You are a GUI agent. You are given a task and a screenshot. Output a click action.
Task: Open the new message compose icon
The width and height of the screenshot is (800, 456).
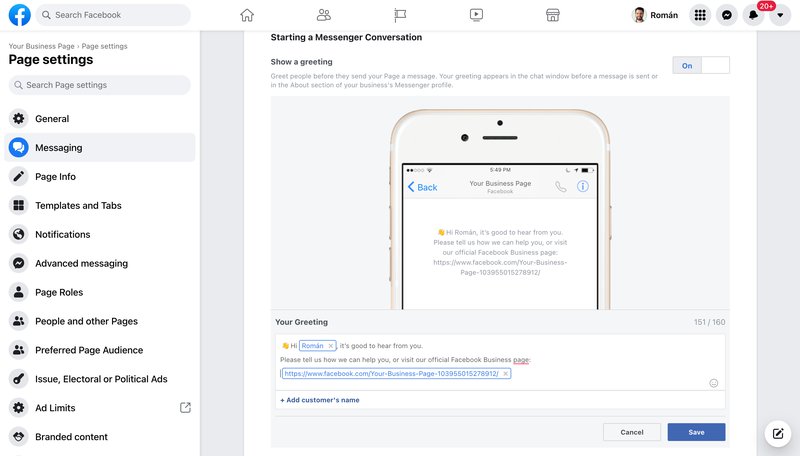(778, 434)
